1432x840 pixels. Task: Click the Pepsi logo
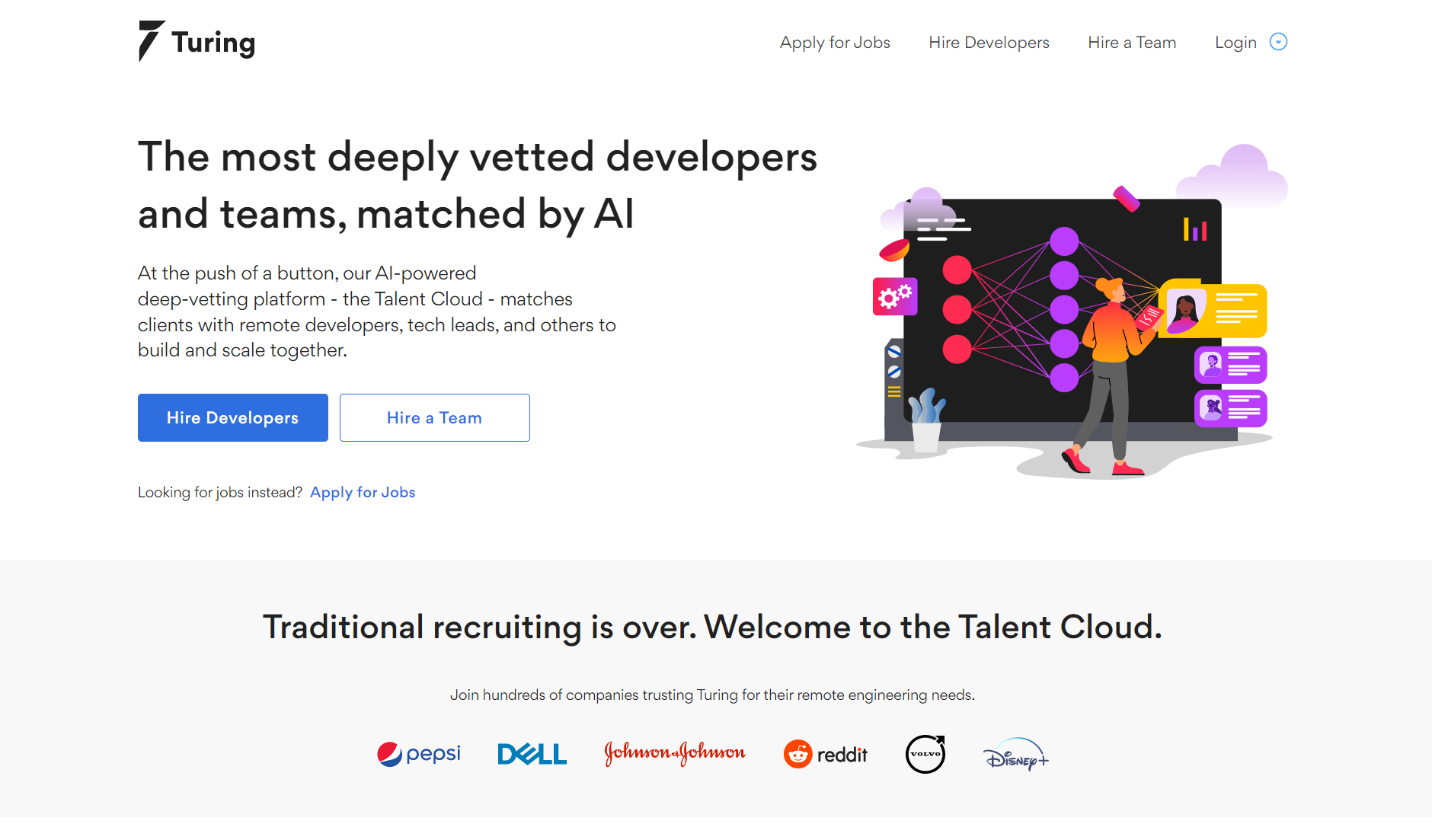tap(419, 754)
